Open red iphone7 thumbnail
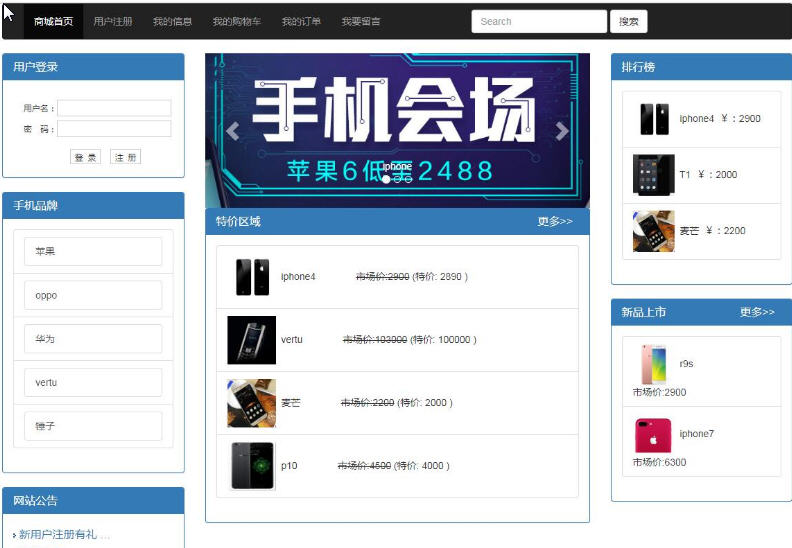 pos(653,435)
